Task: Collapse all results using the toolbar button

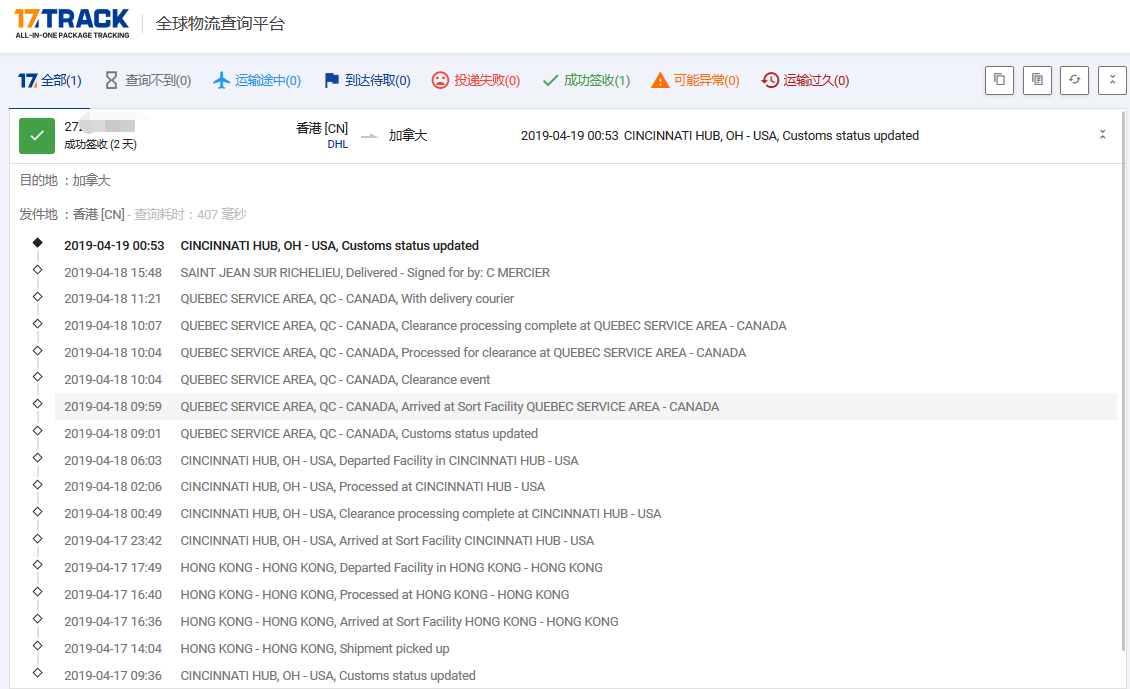Action: (x=1112, y=81)
